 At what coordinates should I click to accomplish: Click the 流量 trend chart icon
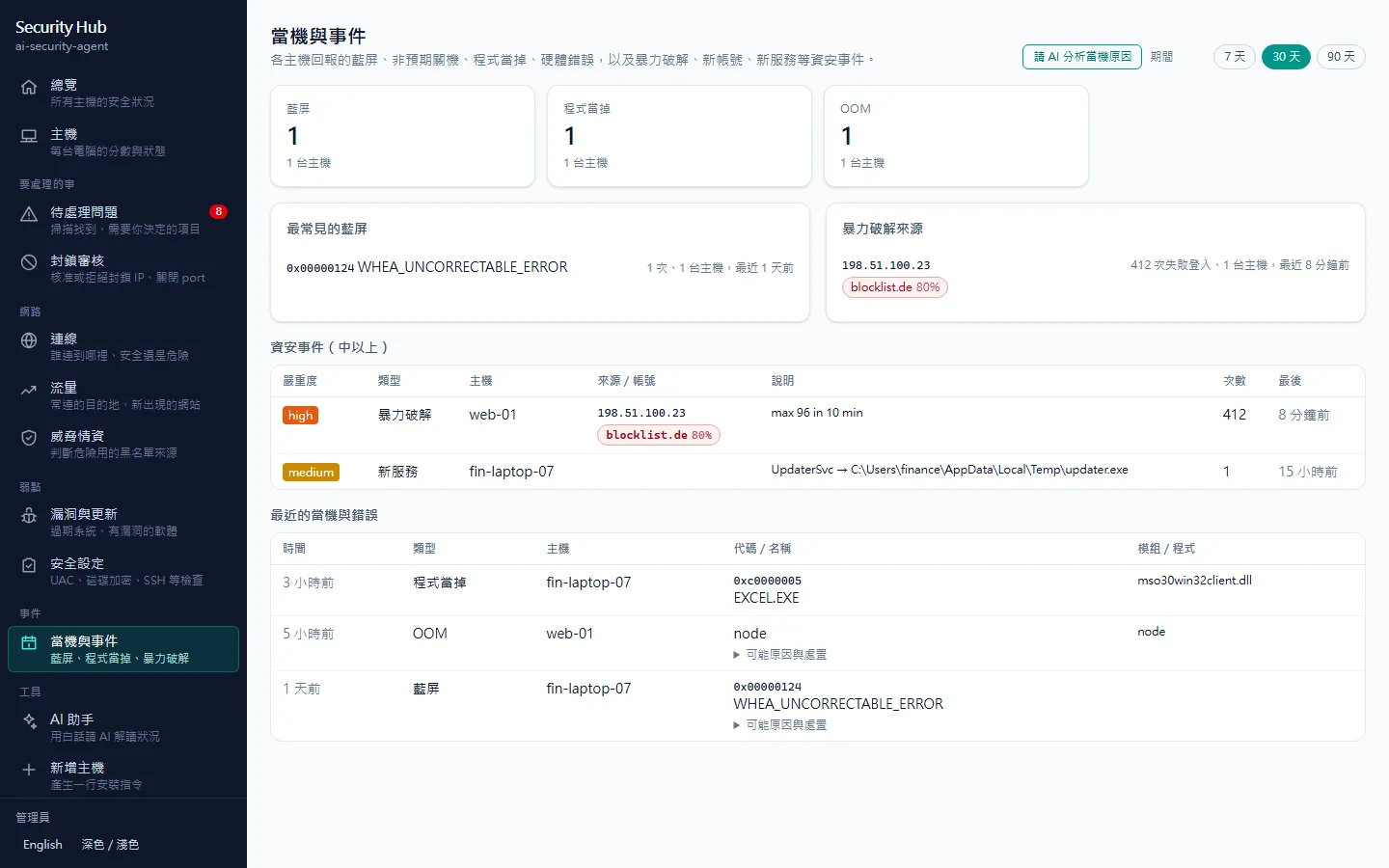(x=29, y=390)
